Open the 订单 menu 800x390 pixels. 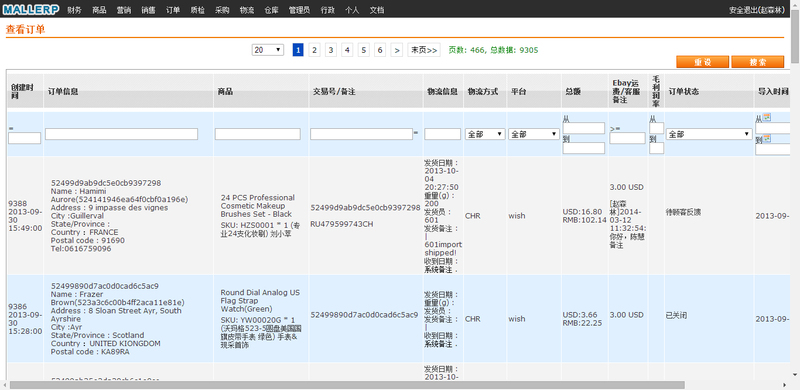pos(173,10)
